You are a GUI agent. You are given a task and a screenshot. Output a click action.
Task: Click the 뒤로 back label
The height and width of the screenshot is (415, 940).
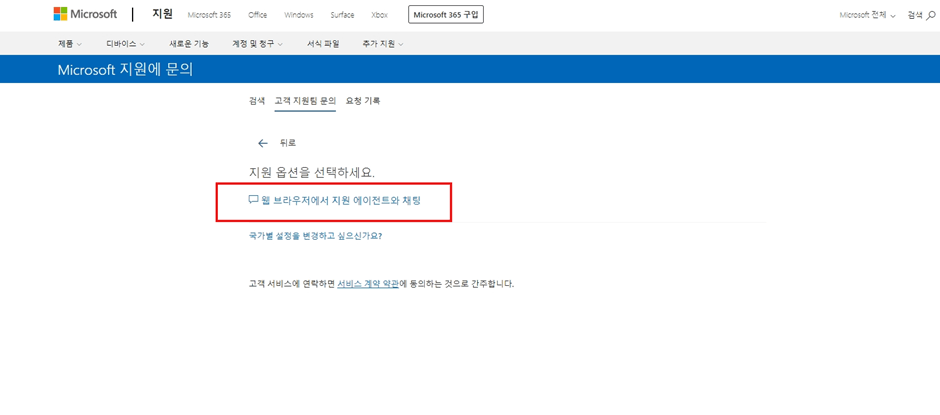[x=288, y=143]
